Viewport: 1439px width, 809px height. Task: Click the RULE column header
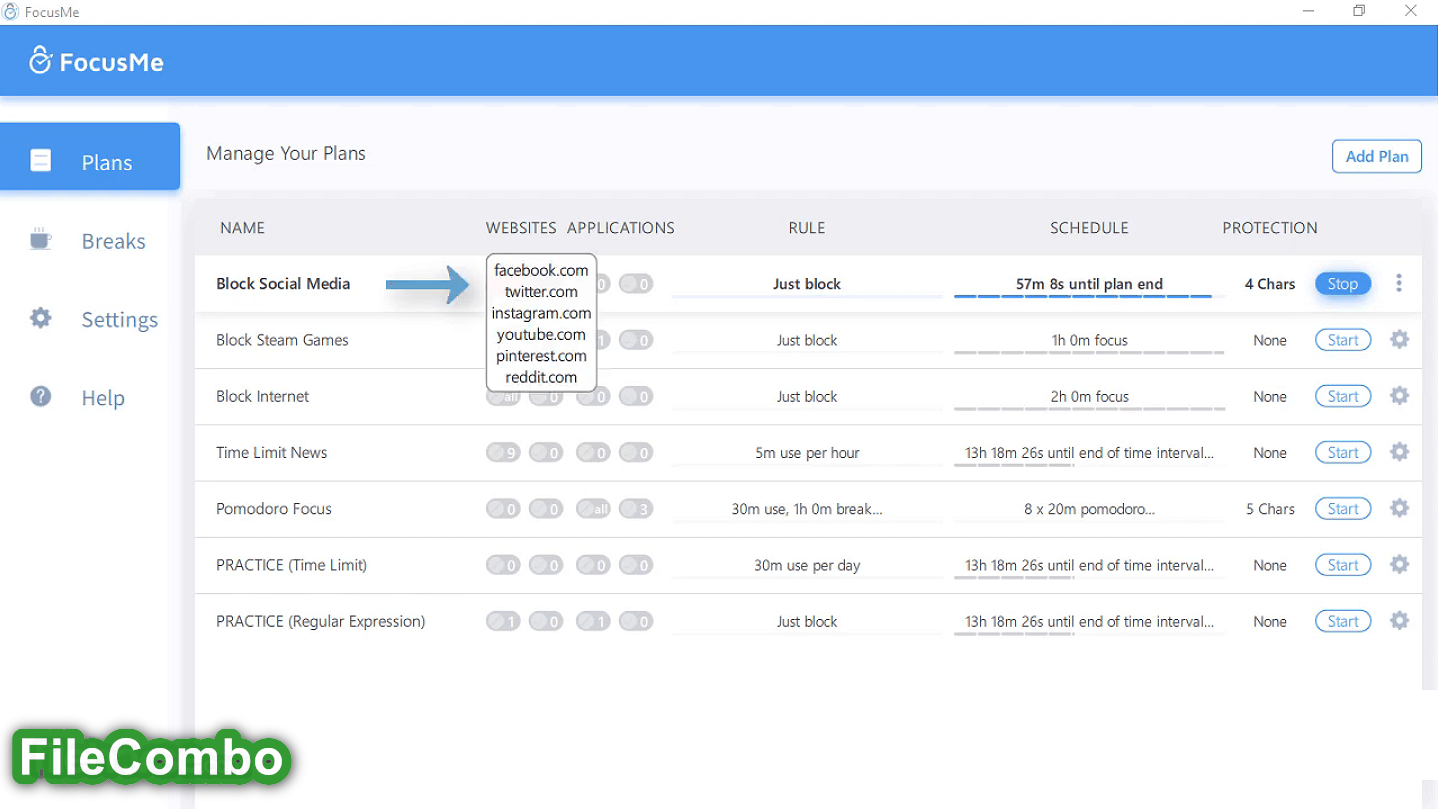tap(807, 228)
